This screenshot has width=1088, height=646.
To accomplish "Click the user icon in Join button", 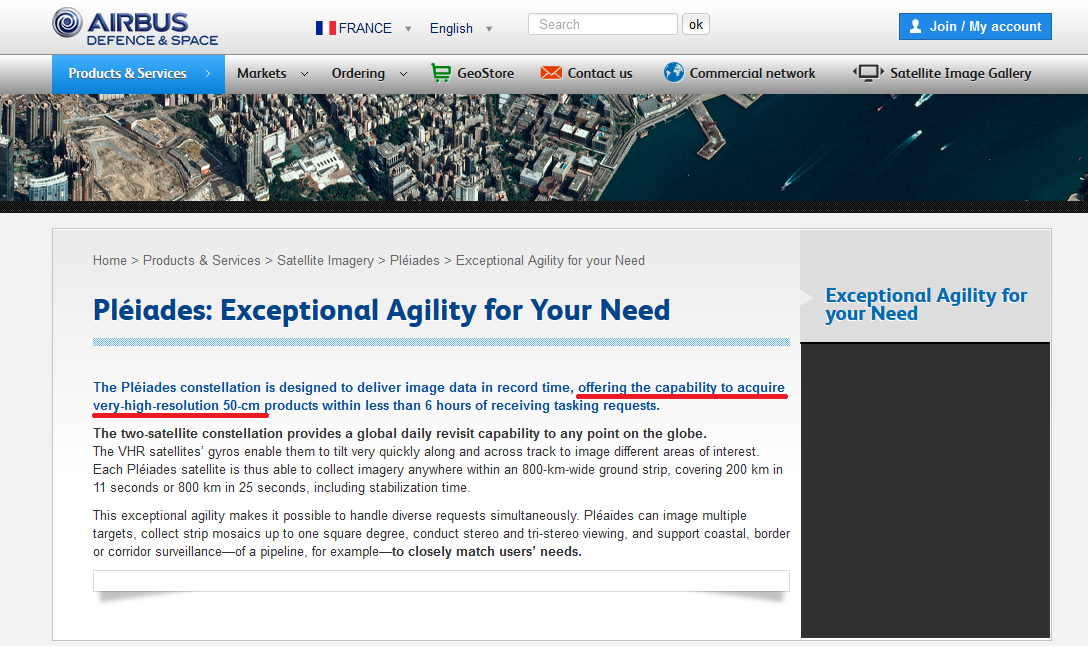I will [x=916, y=26].
